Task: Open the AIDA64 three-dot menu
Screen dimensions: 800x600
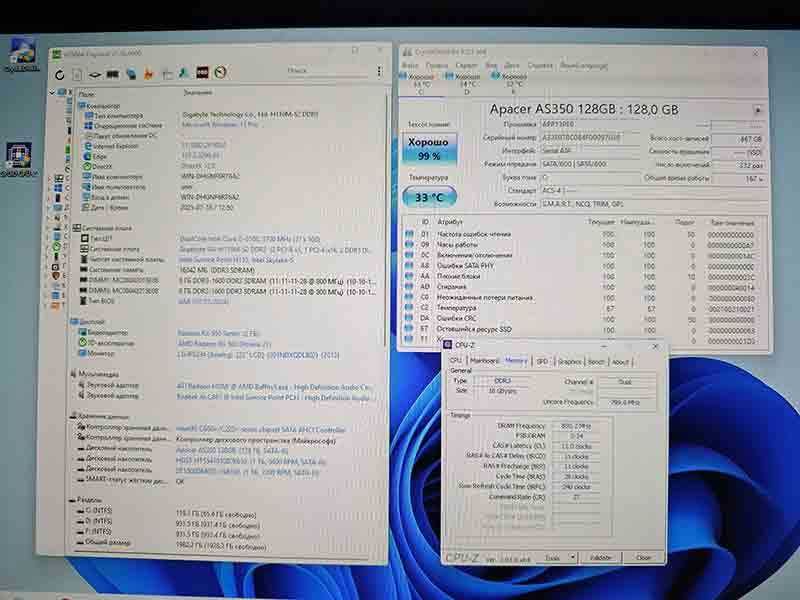Action: (379, 71)
